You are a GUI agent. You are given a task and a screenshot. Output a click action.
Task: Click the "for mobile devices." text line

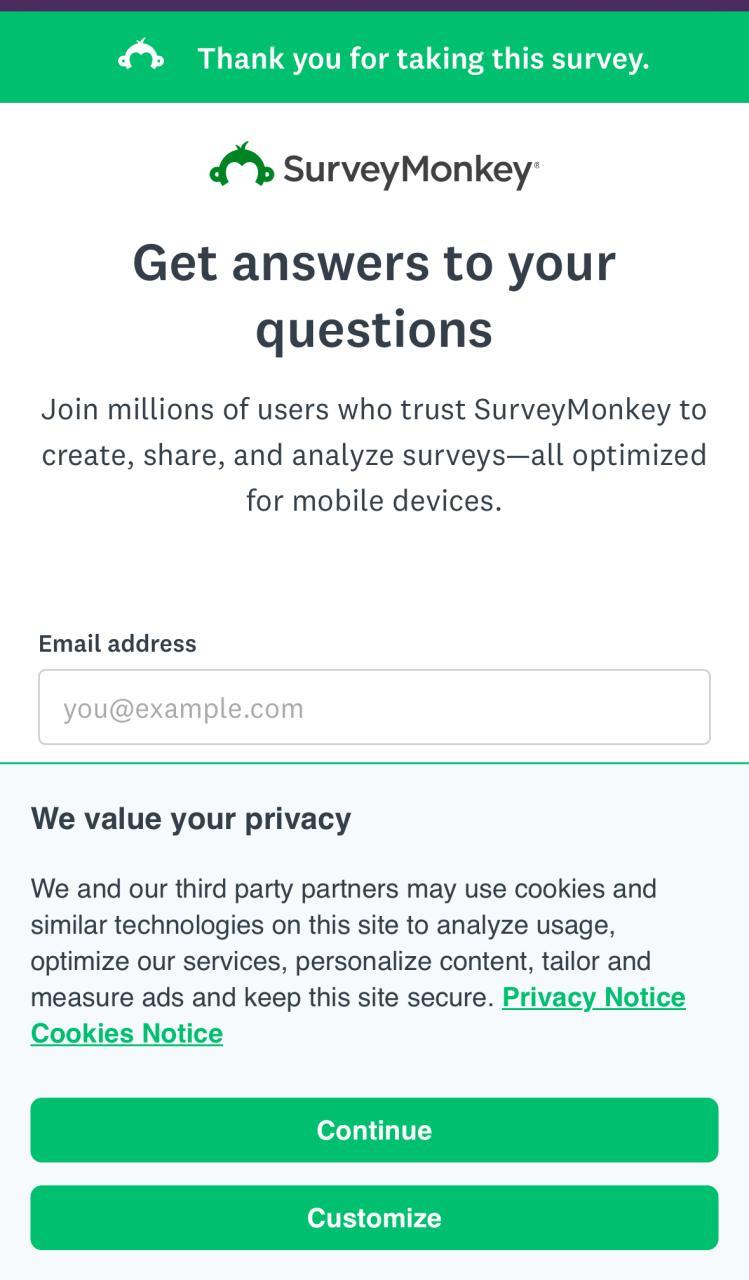click(x=374, y=500)
